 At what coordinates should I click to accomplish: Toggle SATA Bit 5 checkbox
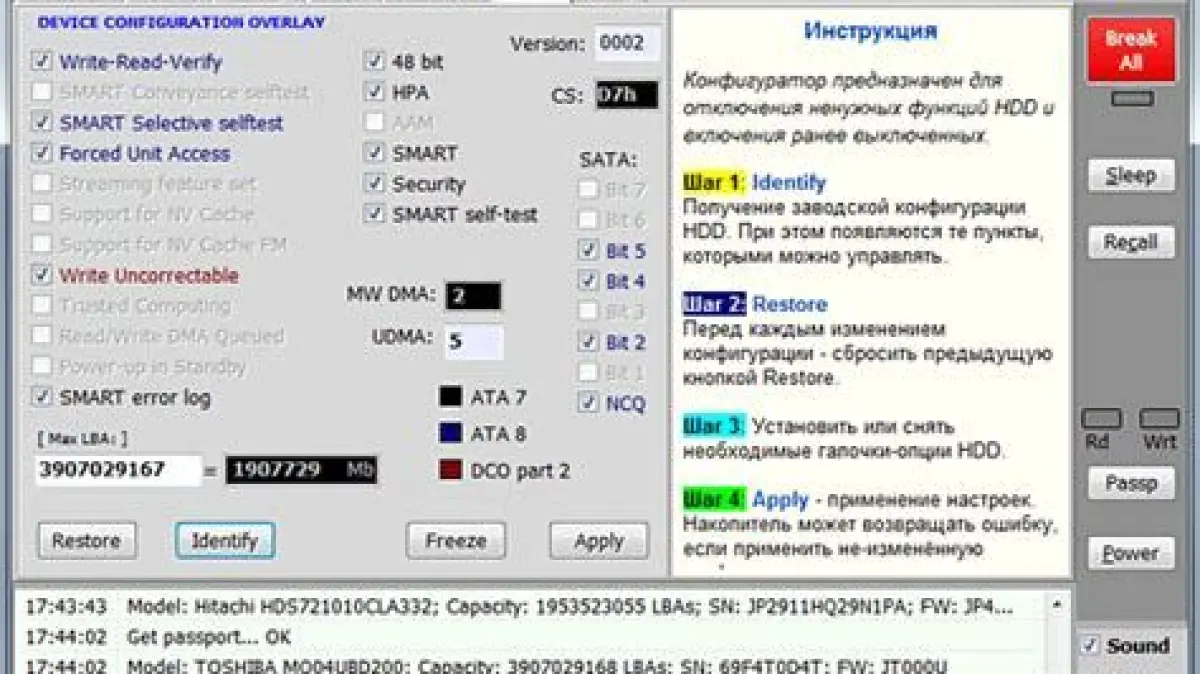(589, 251)
